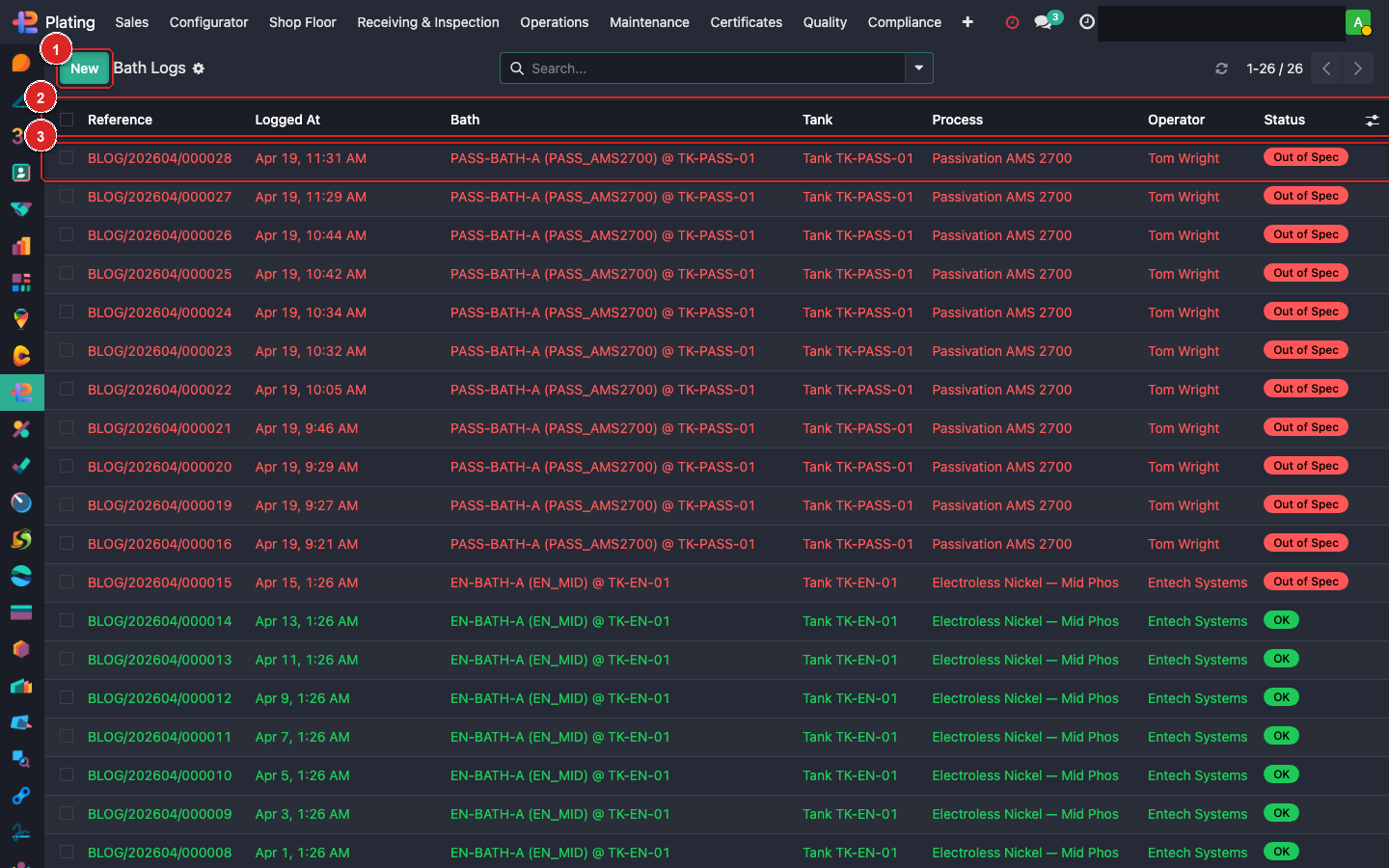
Task: Open the chat messages icon with badge
Action: pos(1043,22)
